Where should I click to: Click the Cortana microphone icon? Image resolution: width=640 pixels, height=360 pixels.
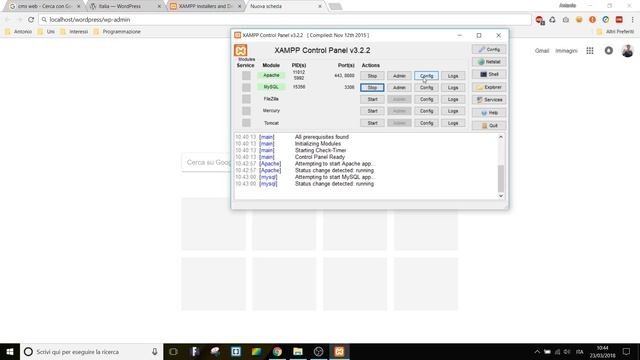tap(155, 351)
